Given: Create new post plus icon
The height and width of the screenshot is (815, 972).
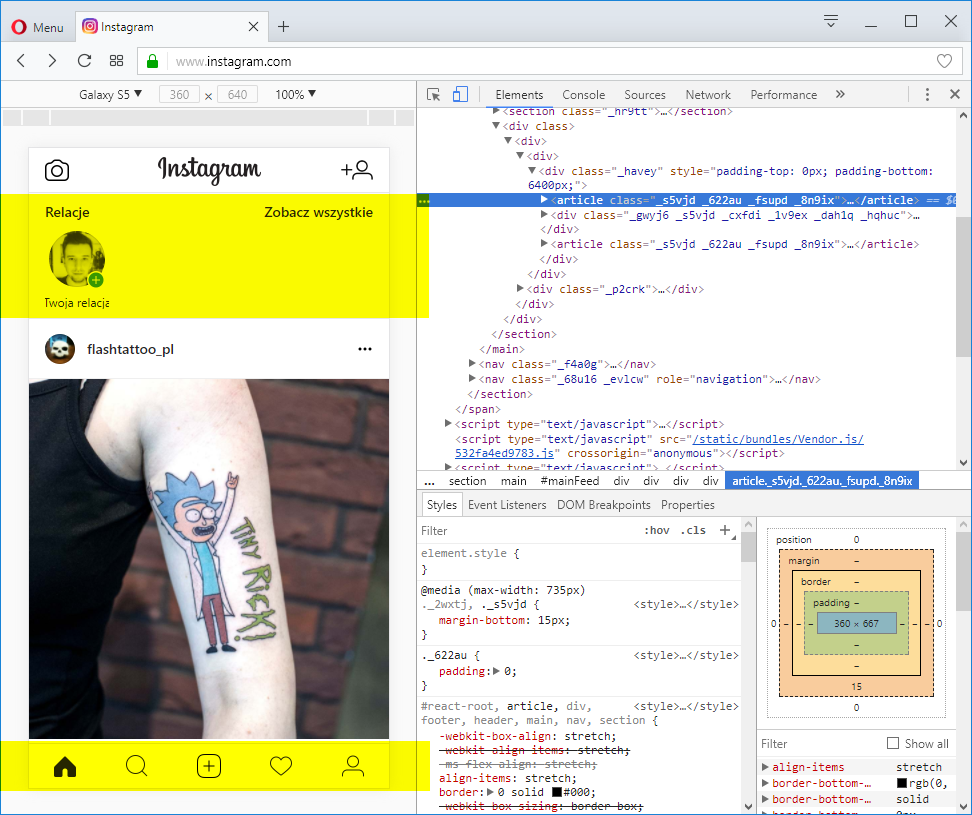Looking at the screenshot, I should click(x=209, y=767).
